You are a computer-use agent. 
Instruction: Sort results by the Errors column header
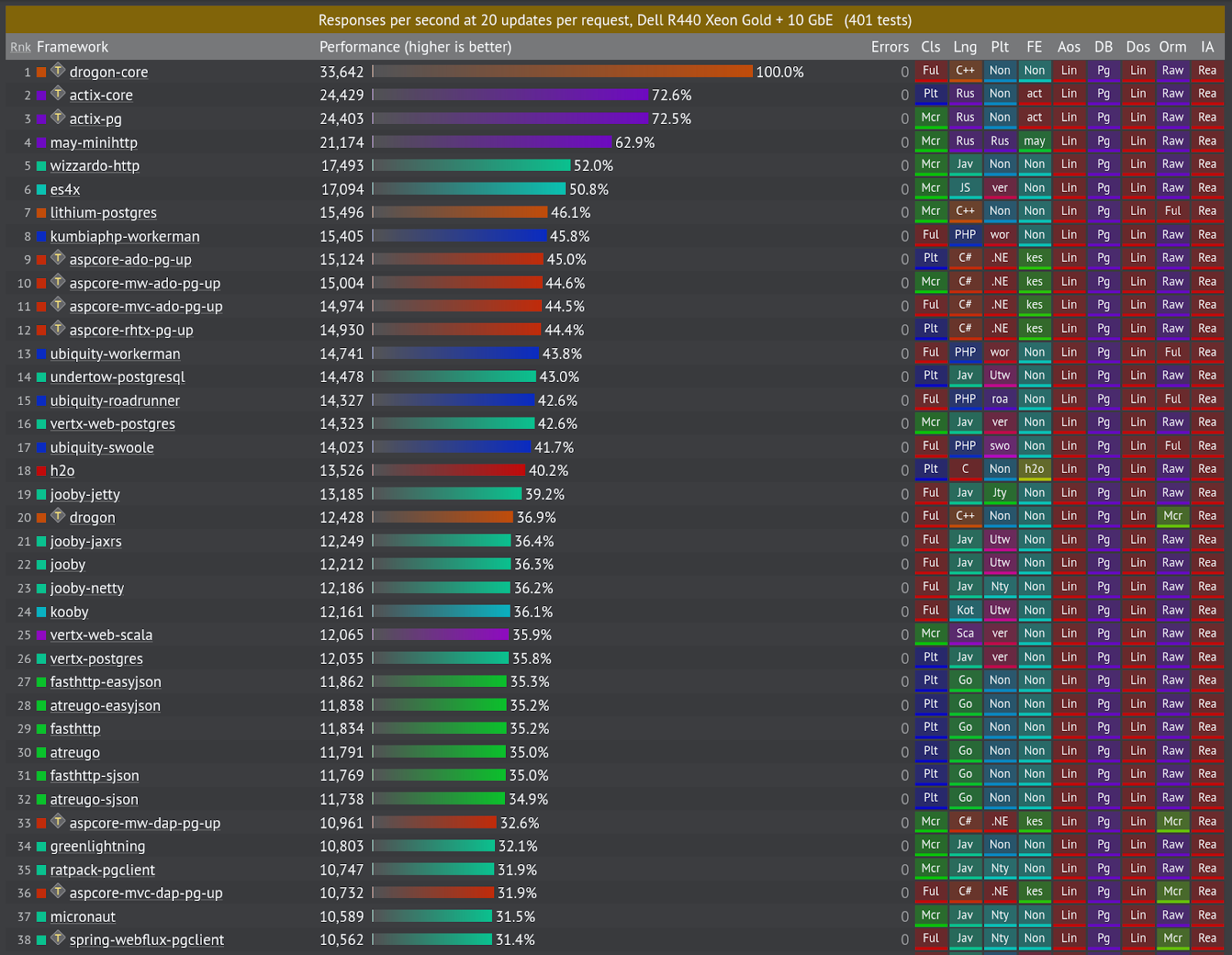[890, 47]
